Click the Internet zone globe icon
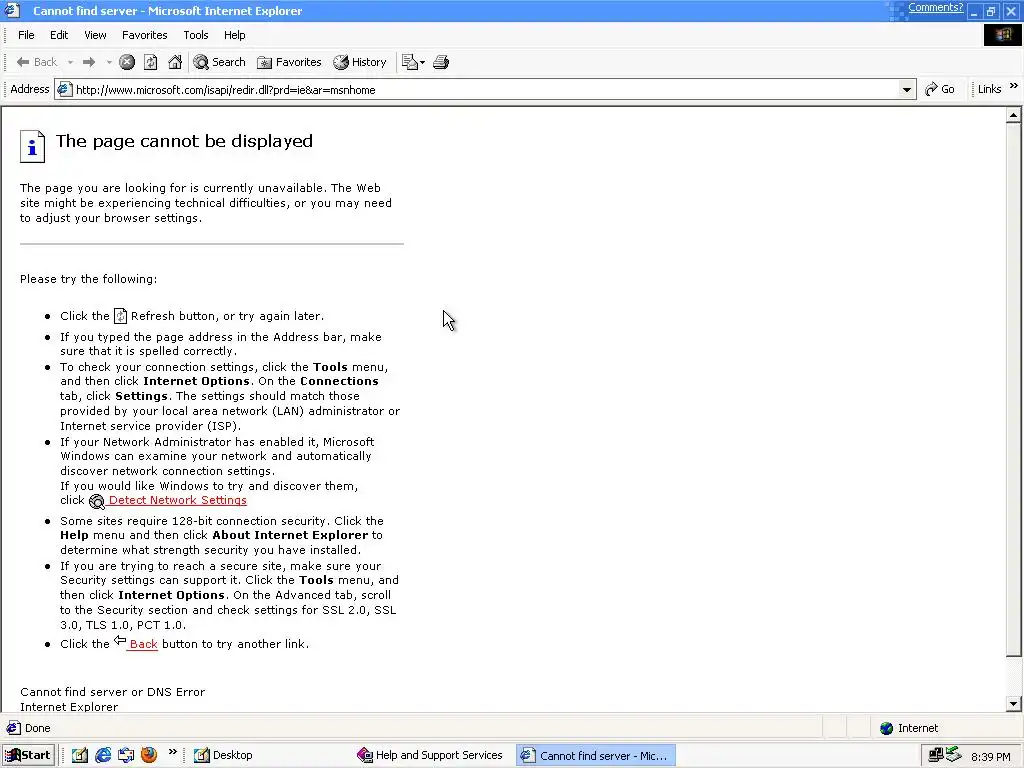Screen dimensions: 1024x768 (886, 728)
